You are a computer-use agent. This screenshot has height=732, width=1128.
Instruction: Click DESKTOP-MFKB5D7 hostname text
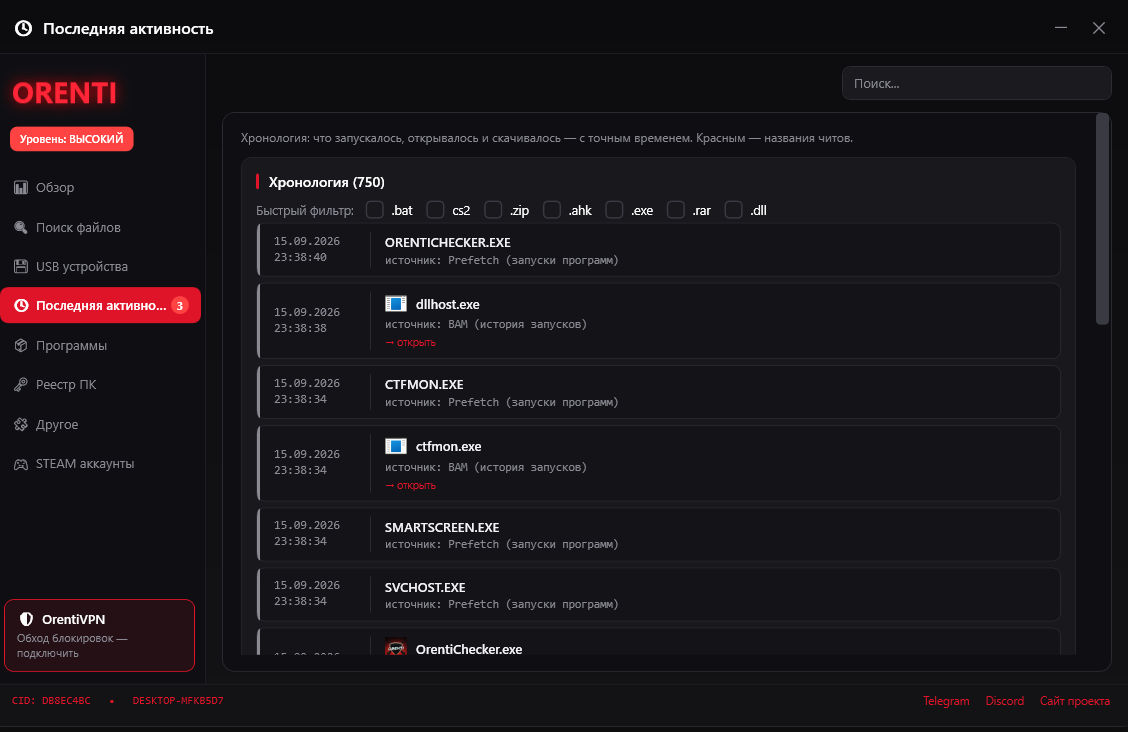(178, 700)
